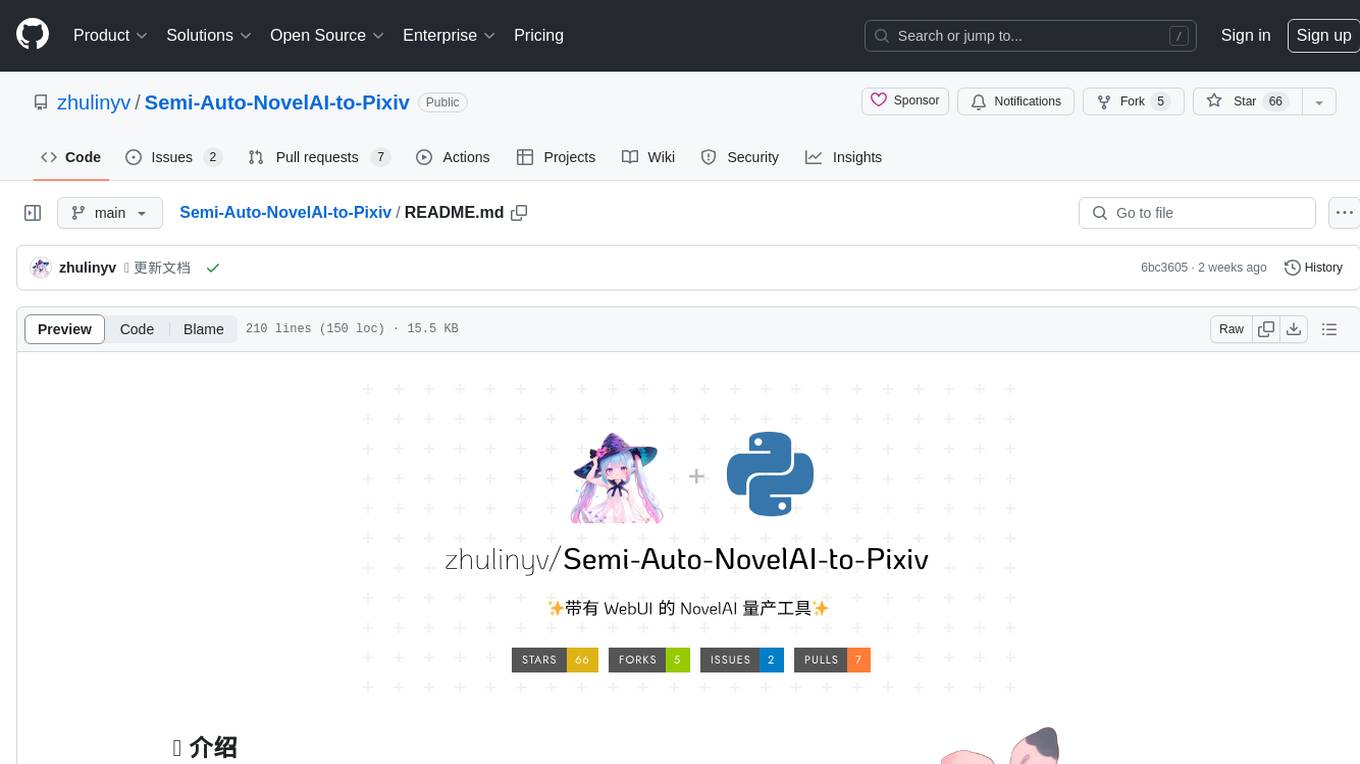The width and height of the screenshot is (1360, 764).
Task: Switch to the Security tab
Action: click(740, 157)
